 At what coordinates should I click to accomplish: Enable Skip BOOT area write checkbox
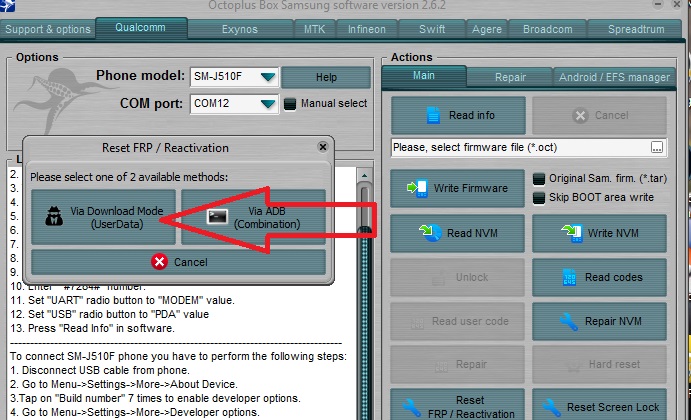point(539,198)
